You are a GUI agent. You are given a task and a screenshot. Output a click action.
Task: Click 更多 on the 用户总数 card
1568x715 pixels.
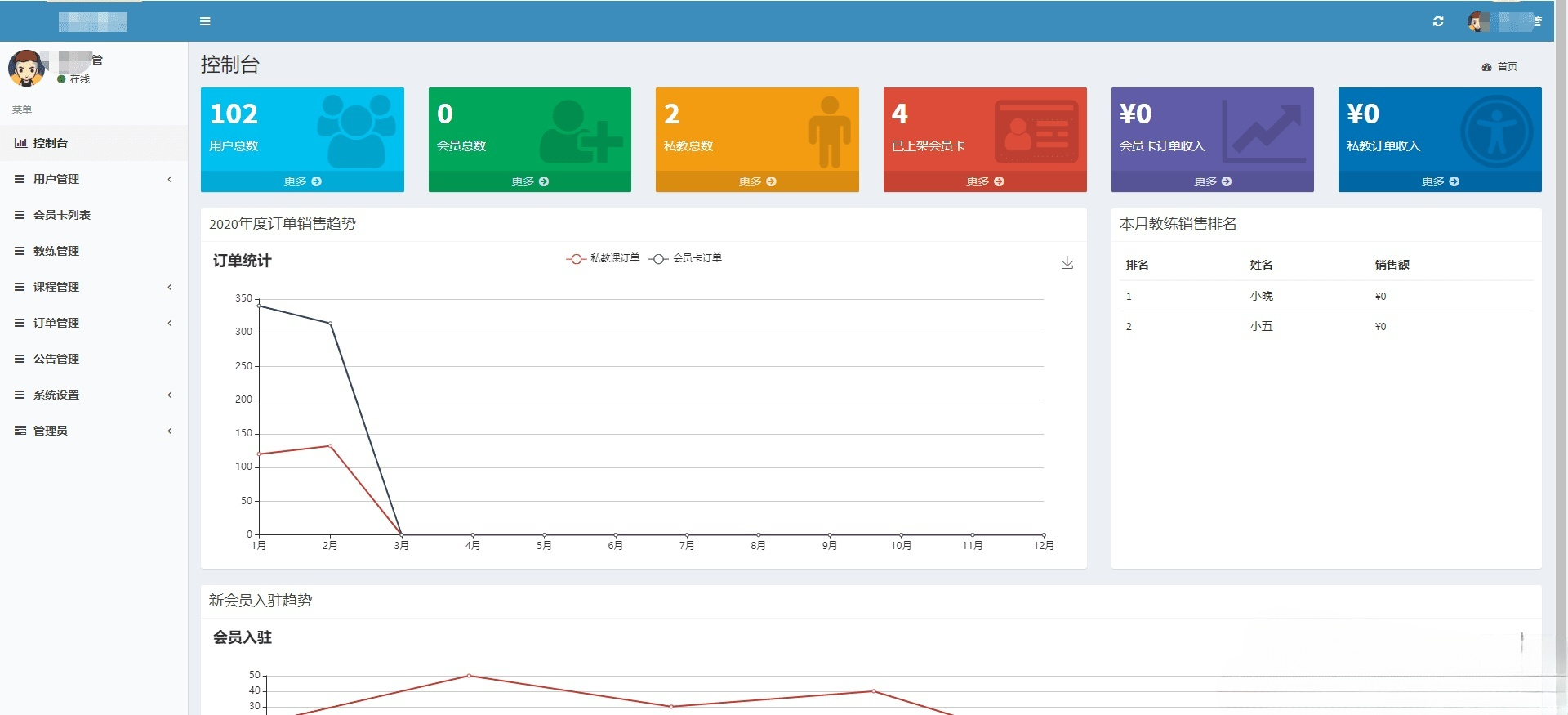302,181
